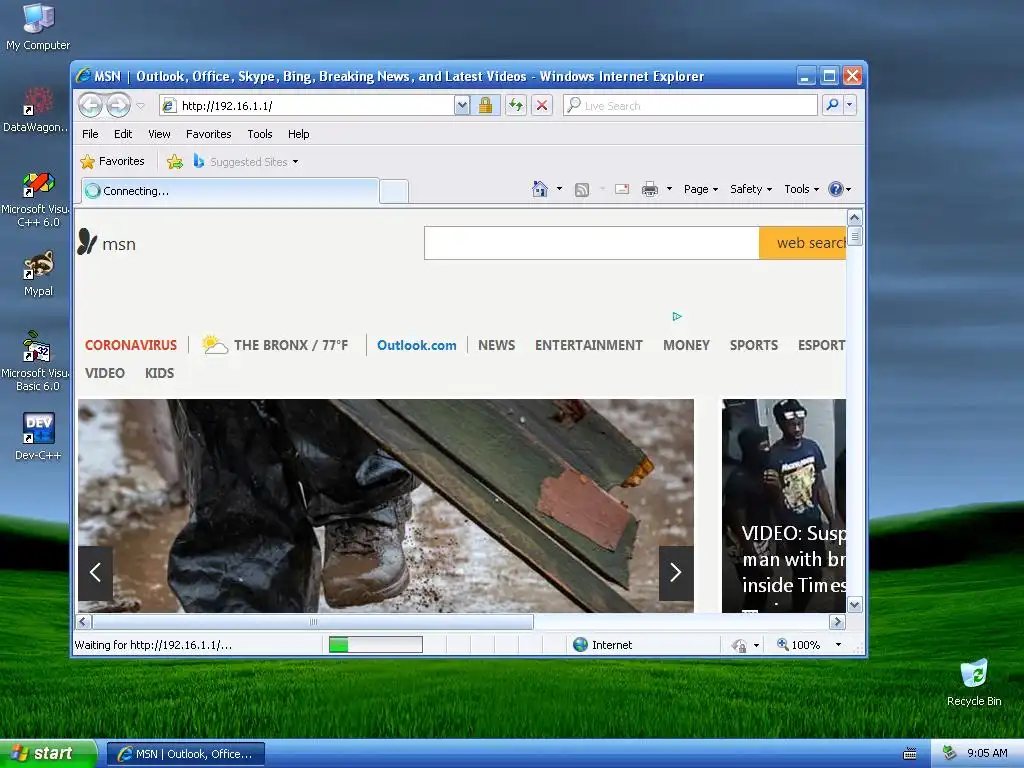
Task: Click the Print icon
Action: 650,189
